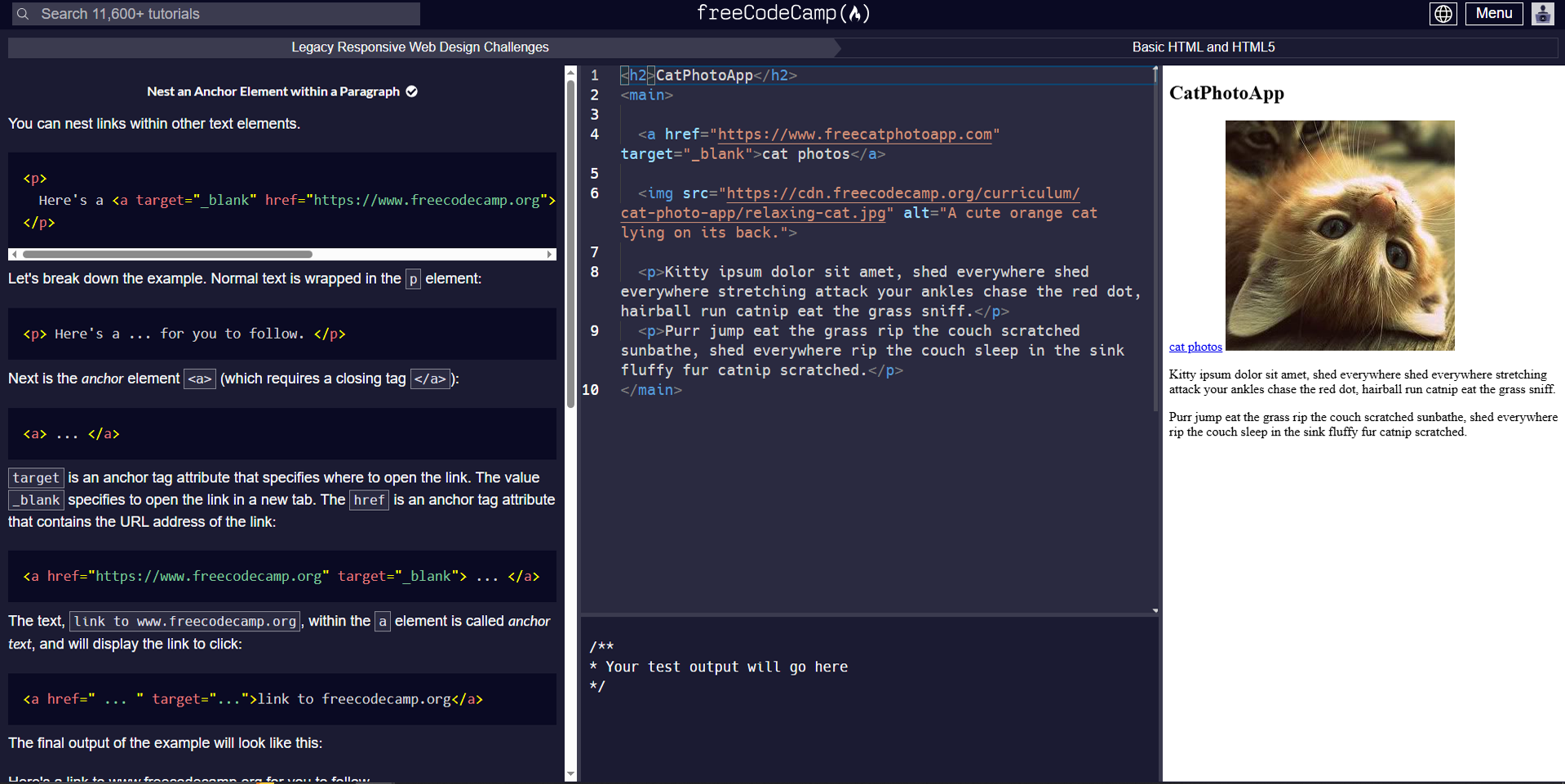Open the language selector globe icon
This screenshot has height=784, width=1565.
[x=1443, y=14]
